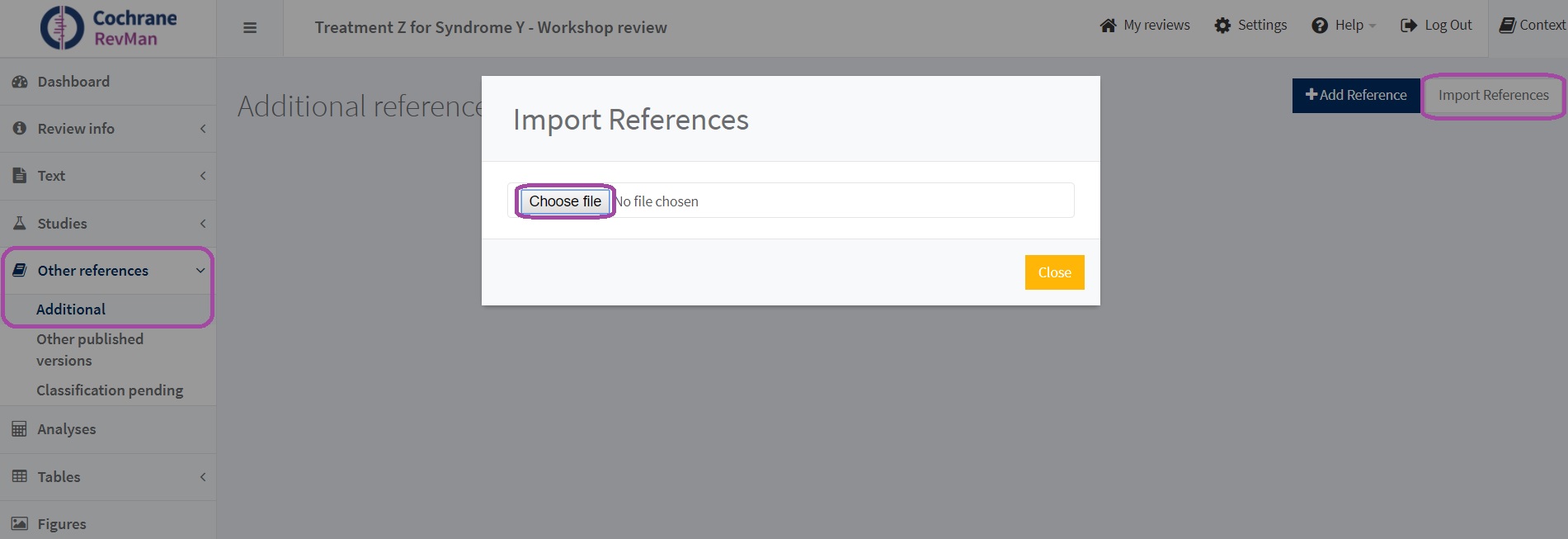Viewport: 1568px width, 539px height.
Task: Expand the Tables section chevron
Action: (x=203, y=477)
